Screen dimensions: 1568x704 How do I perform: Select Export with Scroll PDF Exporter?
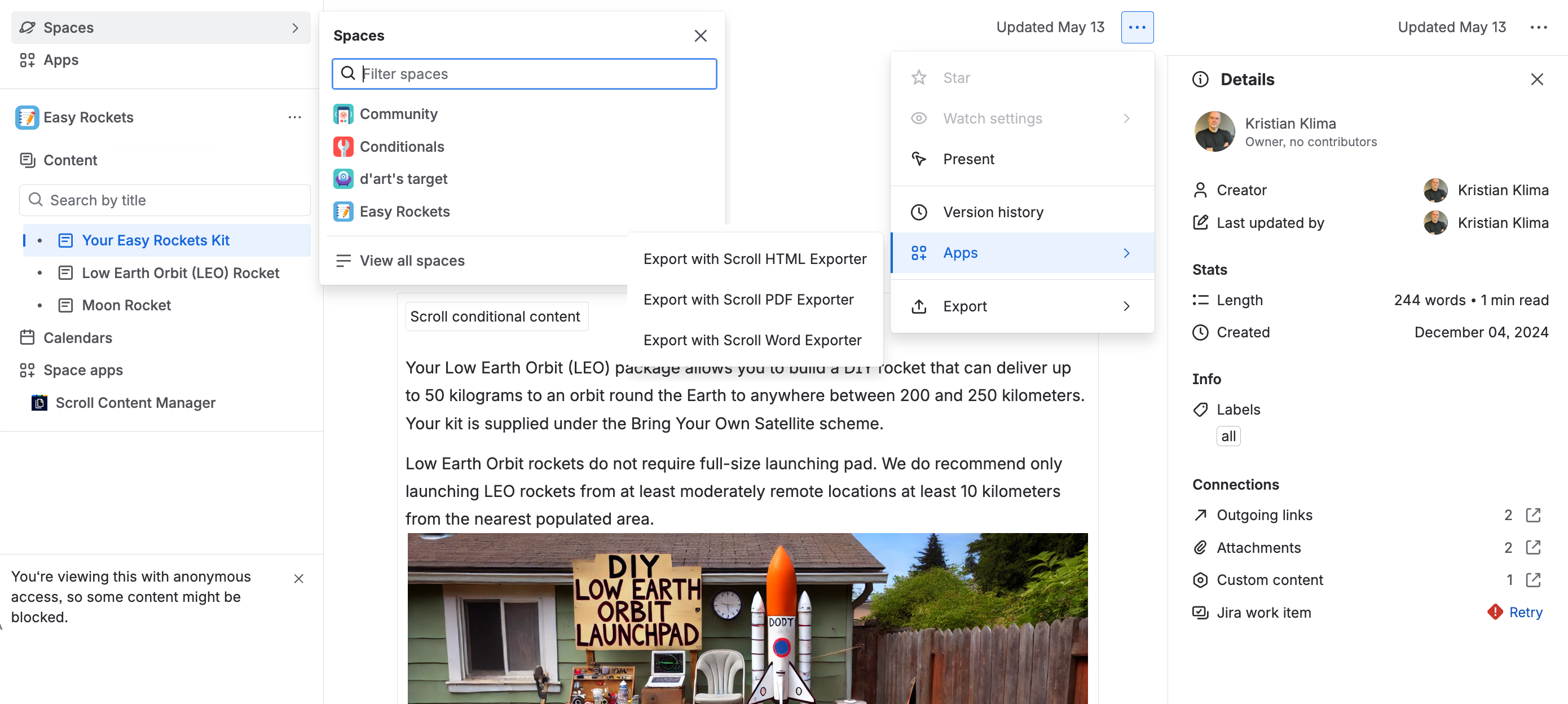click(x=755, y=300)
